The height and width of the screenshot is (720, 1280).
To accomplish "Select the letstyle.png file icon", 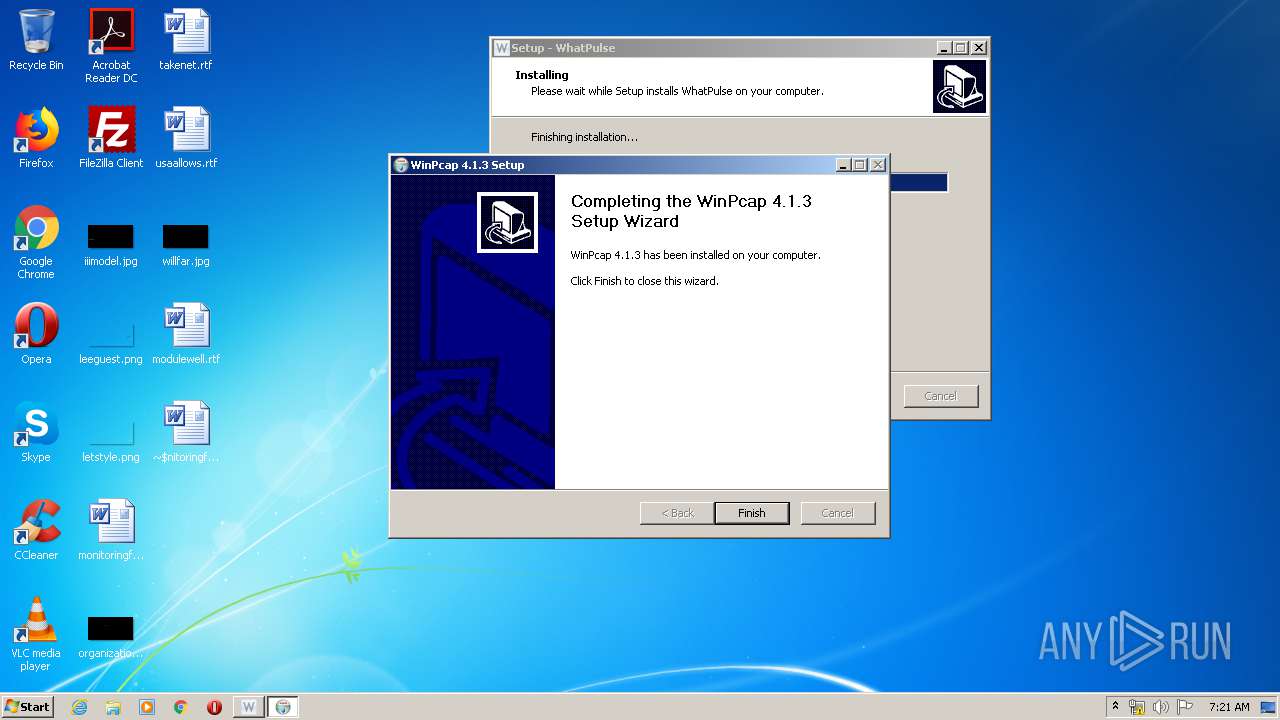I will [111, 440].
